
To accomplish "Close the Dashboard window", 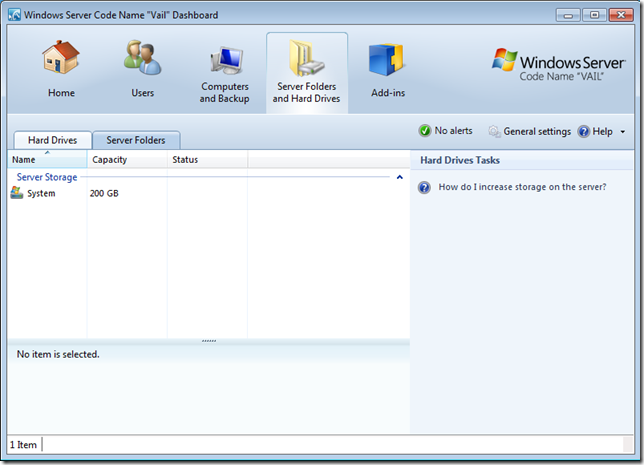I will tap(621, 15).
